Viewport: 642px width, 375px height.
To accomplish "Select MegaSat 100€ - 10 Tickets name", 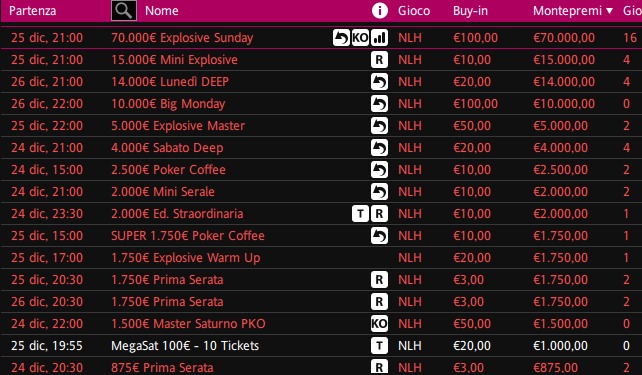I will [185, 346].
